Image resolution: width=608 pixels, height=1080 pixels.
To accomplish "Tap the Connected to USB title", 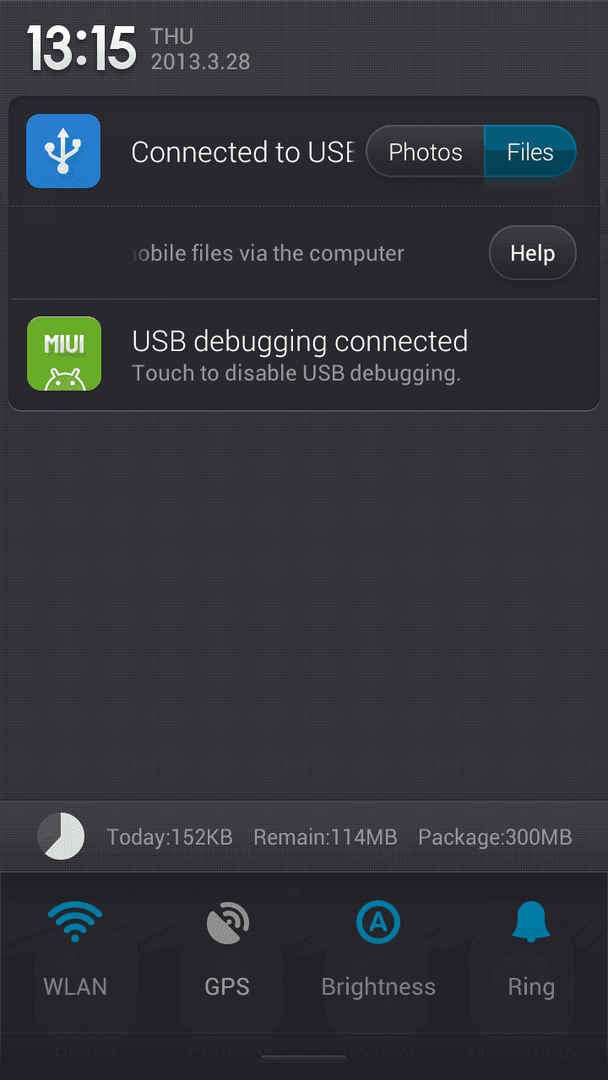I will (x=243, y=152).
